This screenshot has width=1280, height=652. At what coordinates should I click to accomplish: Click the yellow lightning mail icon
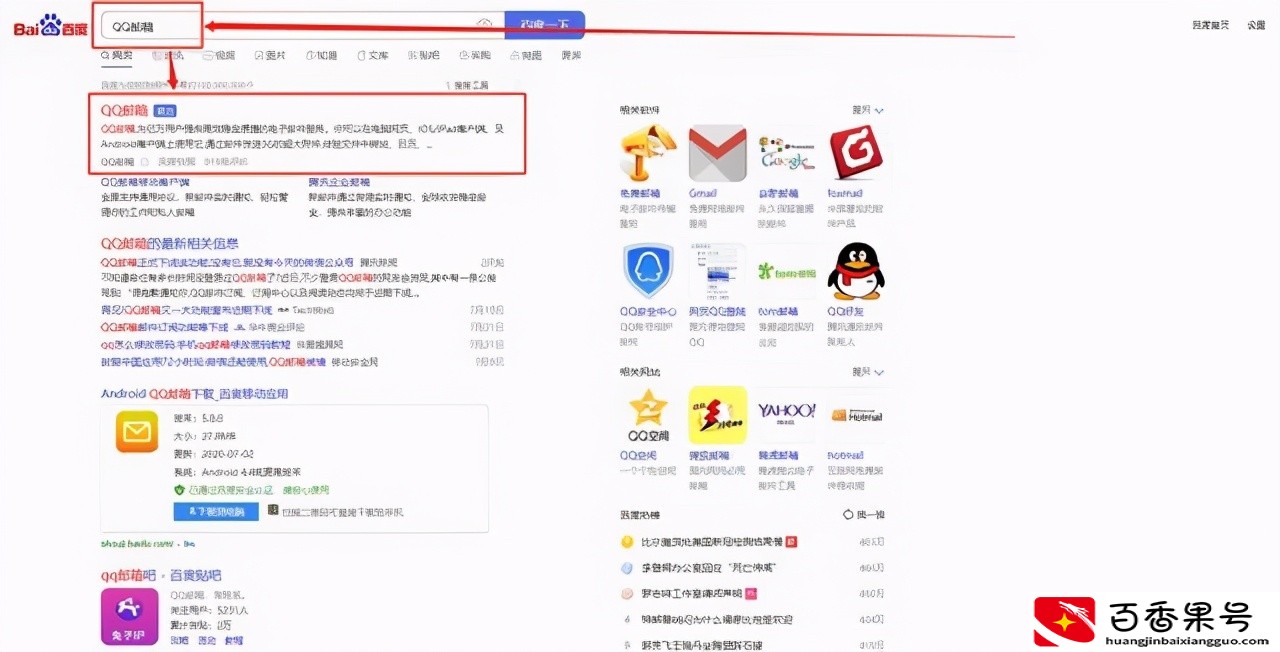tap(718, 415)
